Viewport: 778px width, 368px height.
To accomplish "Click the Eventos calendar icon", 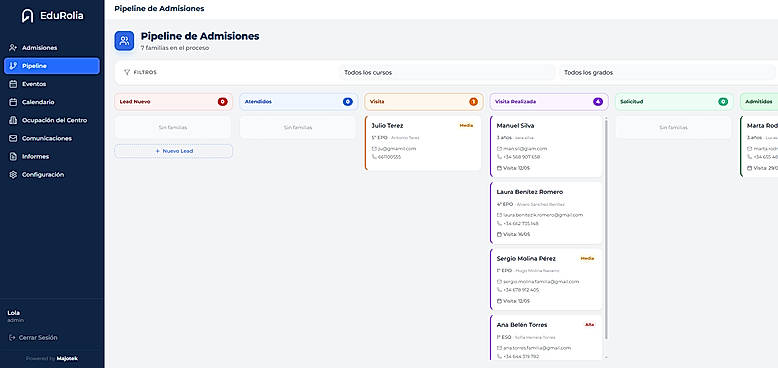I will (13, 84).
